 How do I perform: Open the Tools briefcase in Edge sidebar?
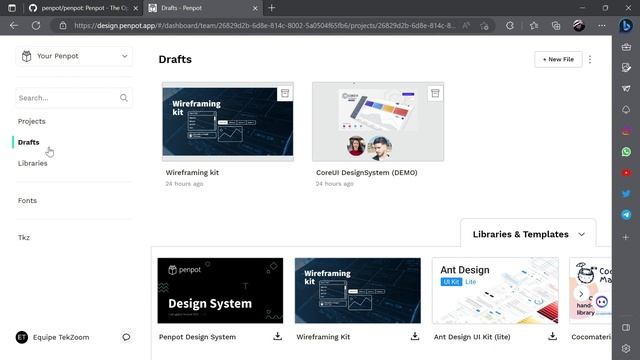(x=626, y=47)
